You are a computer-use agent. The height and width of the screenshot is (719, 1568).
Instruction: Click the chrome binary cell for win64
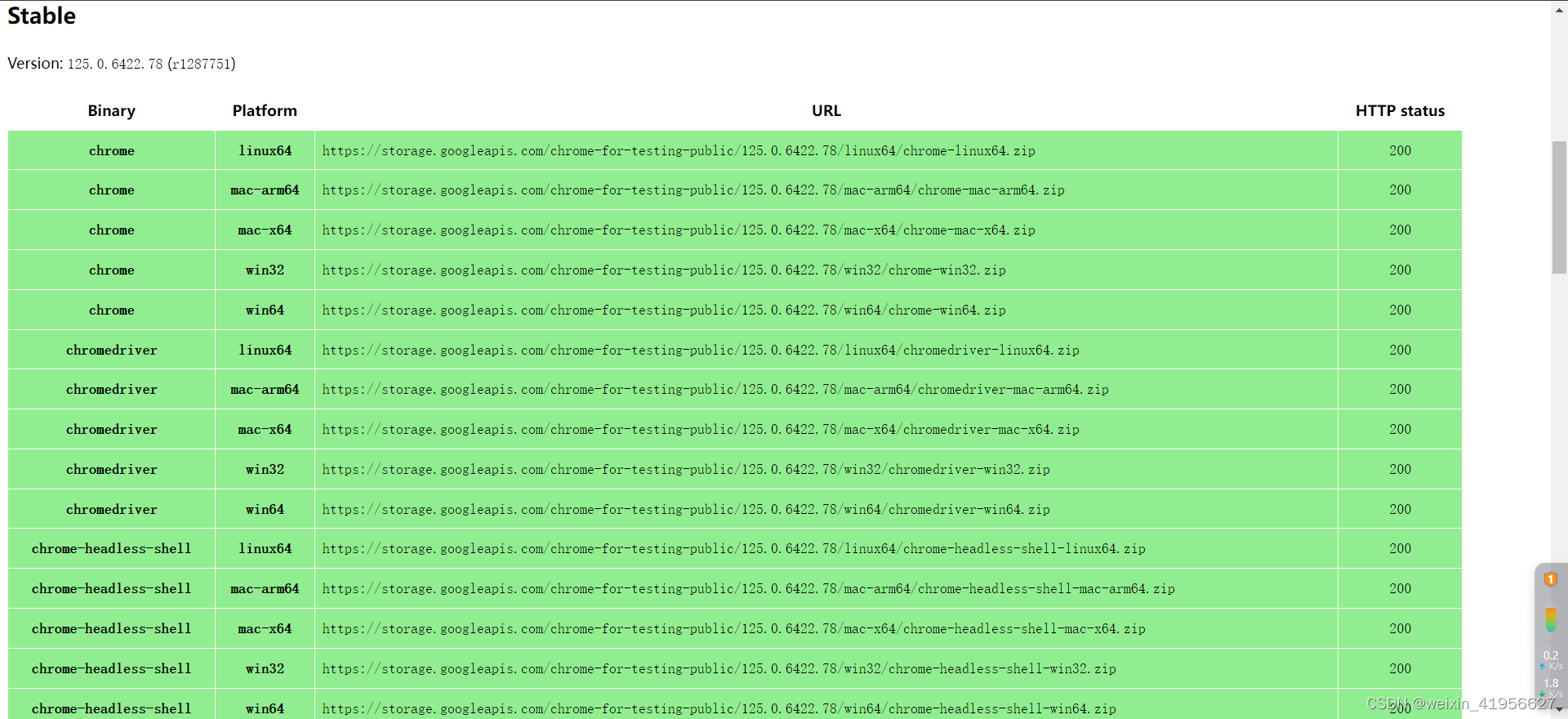coord(112,310)
